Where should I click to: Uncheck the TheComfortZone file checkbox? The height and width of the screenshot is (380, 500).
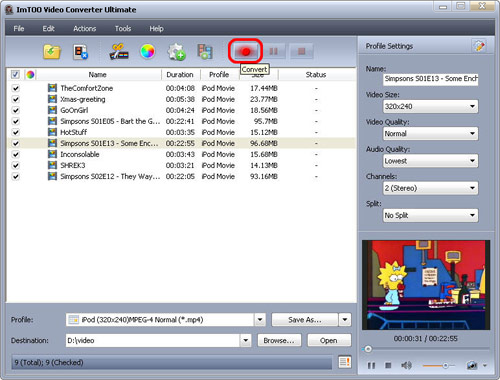coord(15,88)
